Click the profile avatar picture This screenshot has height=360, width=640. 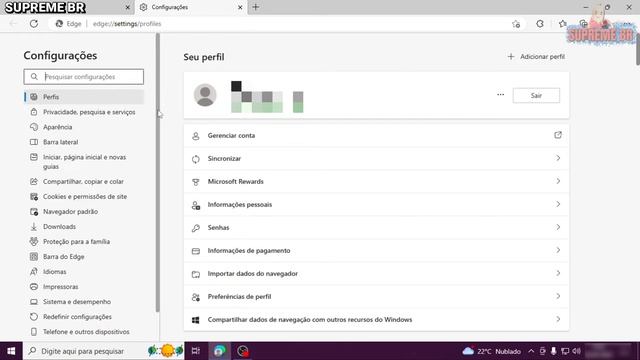(205, 95)
